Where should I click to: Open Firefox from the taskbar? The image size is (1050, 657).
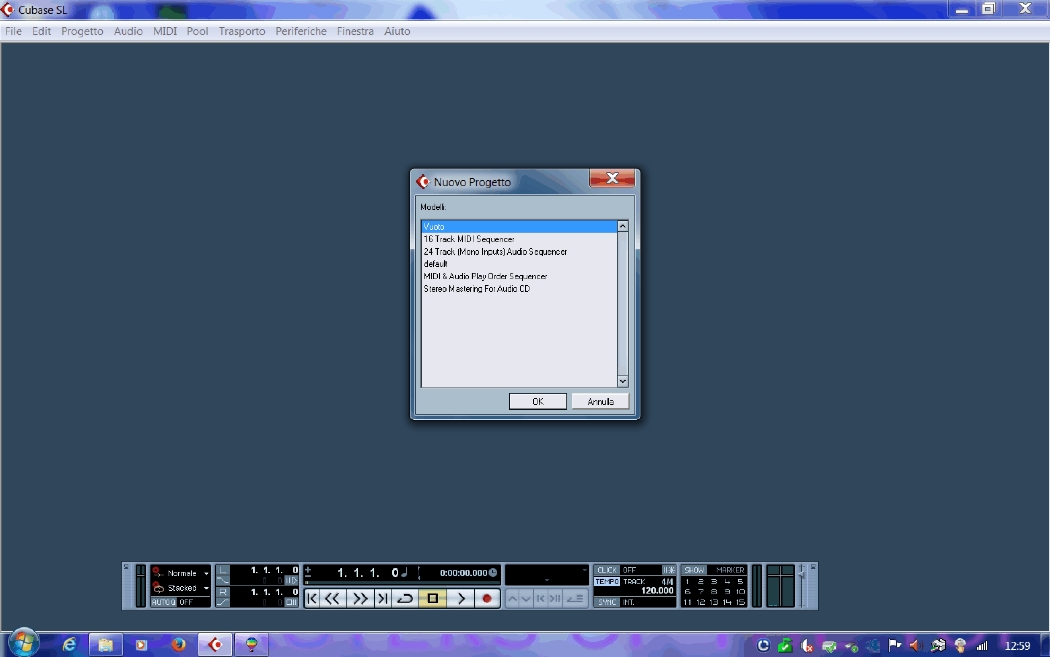[178, 644]
